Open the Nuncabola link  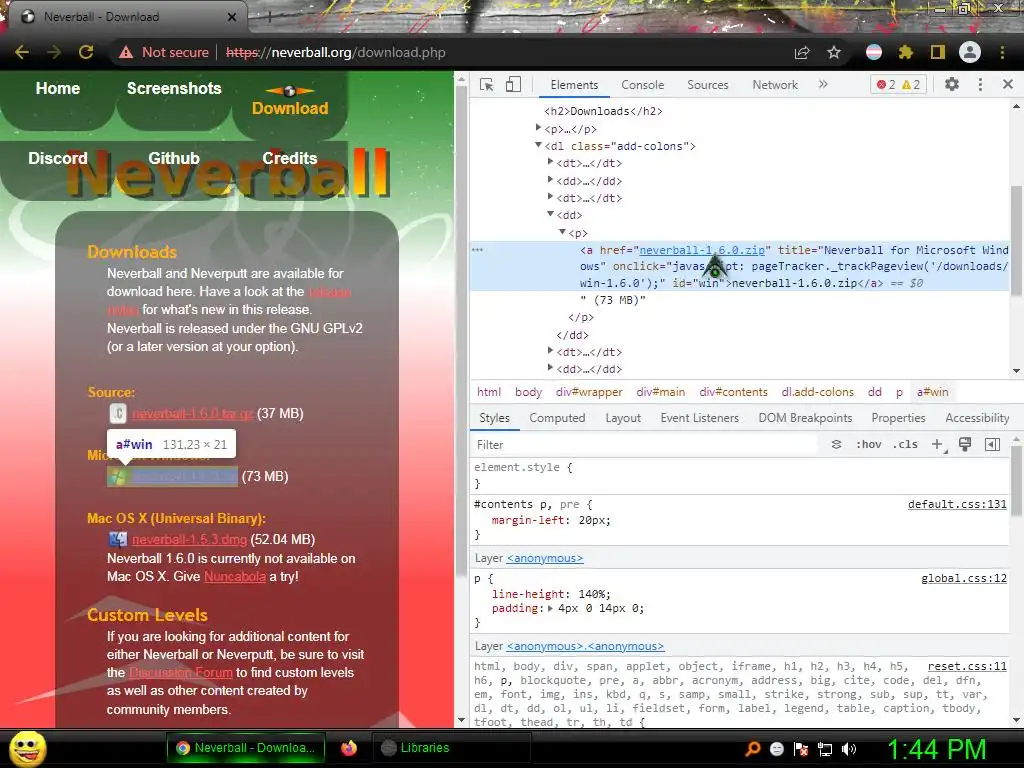point(235,577)
